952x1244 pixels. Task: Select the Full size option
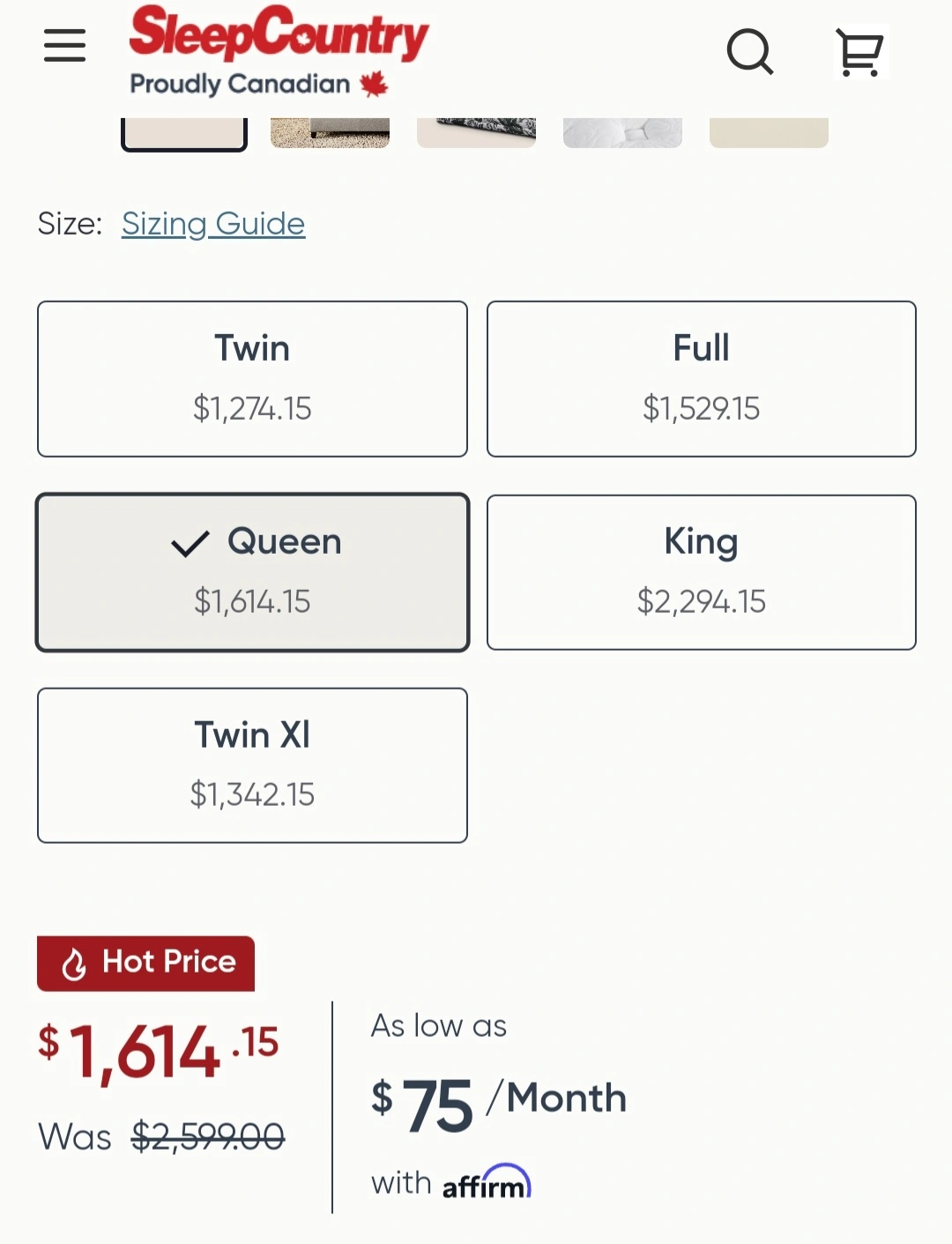tap(702, 379)
